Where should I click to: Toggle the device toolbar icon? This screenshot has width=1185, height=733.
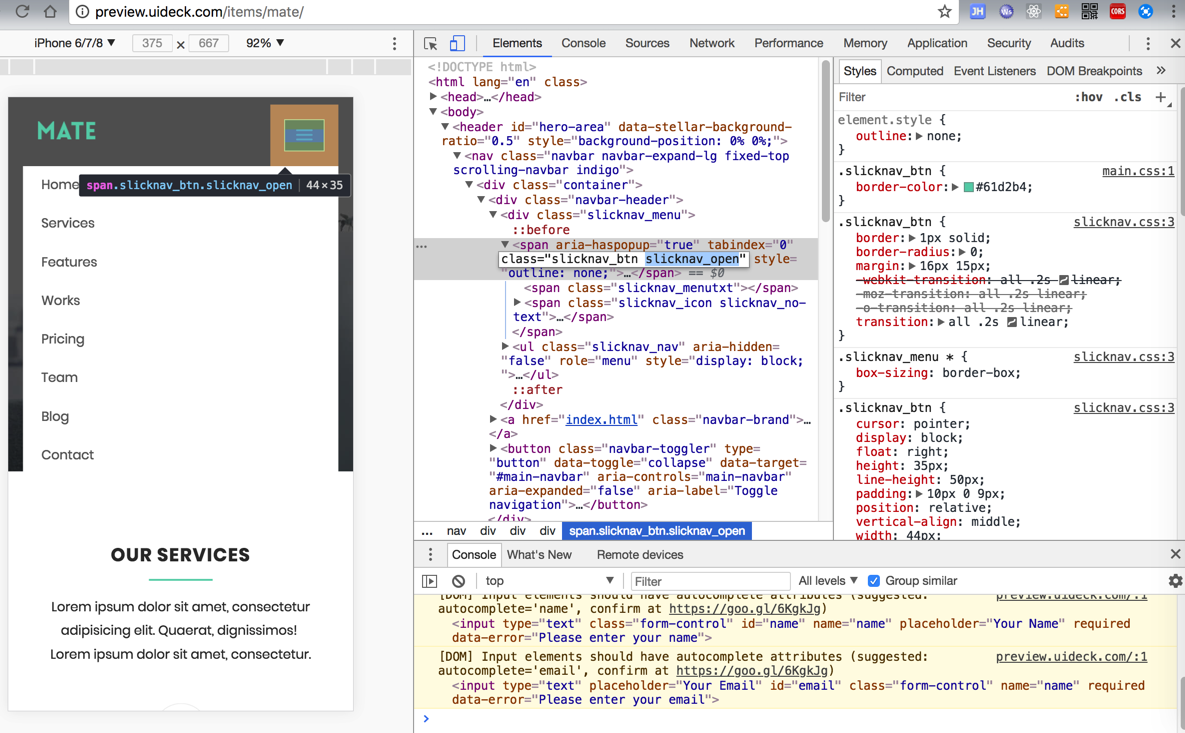pos(457,44)
